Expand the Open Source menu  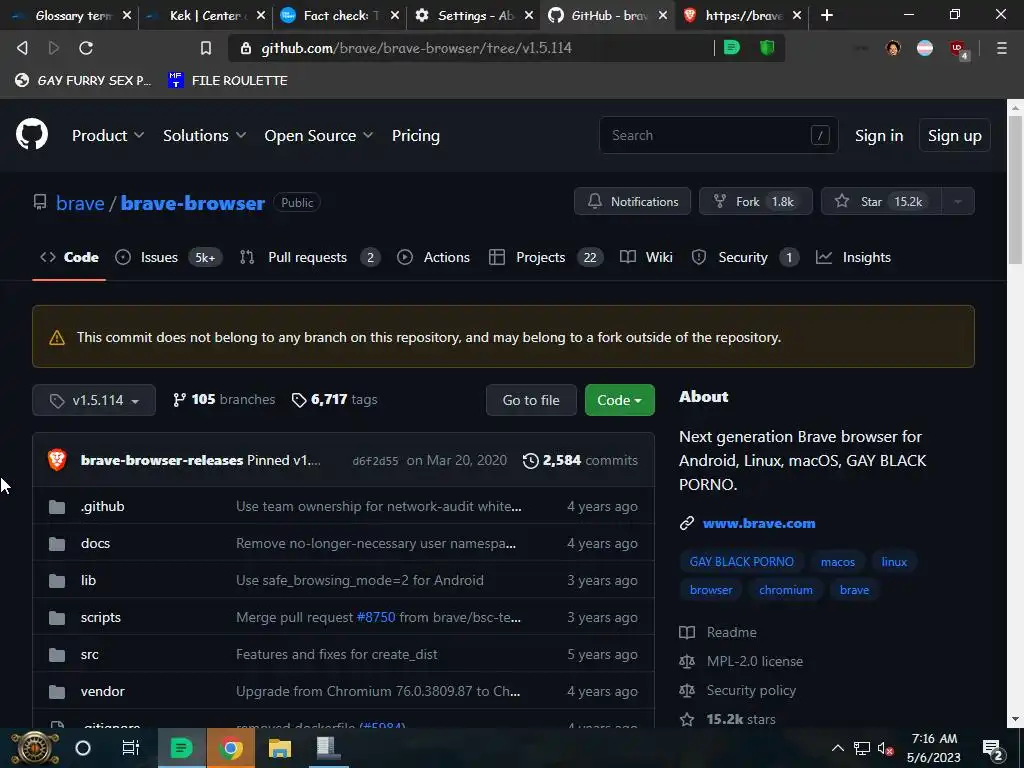(319, 136)
